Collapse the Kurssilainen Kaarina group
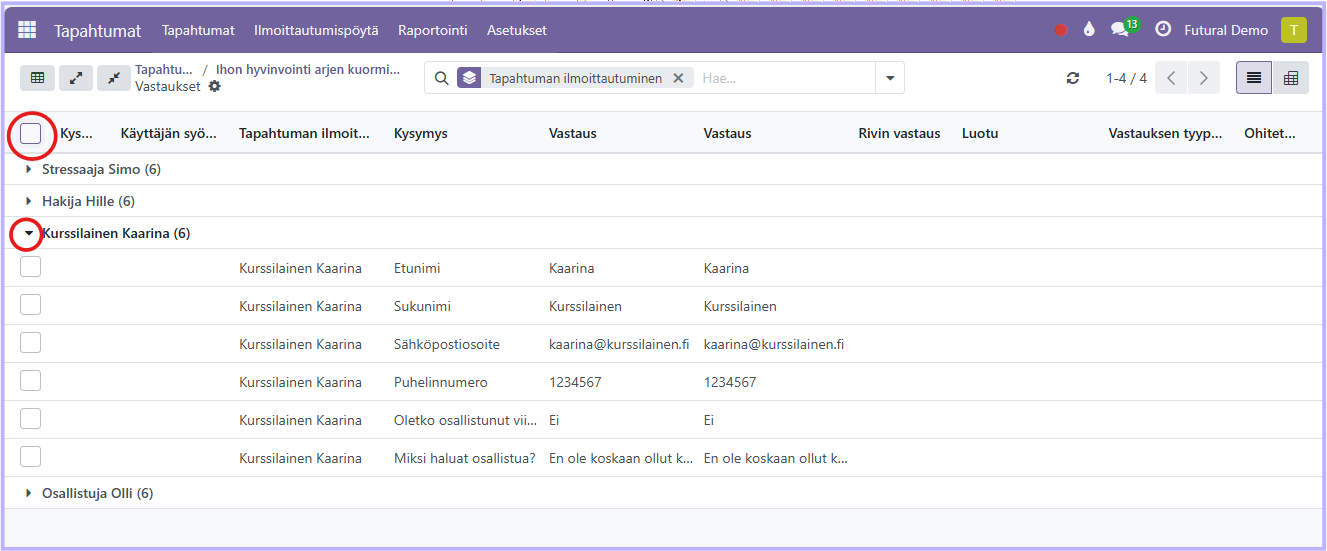 point(29,233)
